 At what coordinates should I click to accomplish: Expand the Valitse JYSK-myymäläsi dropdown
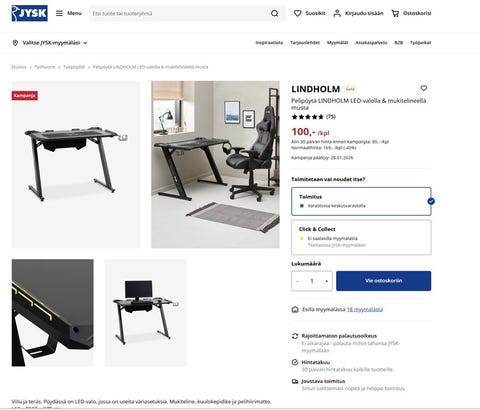[85, 43]
